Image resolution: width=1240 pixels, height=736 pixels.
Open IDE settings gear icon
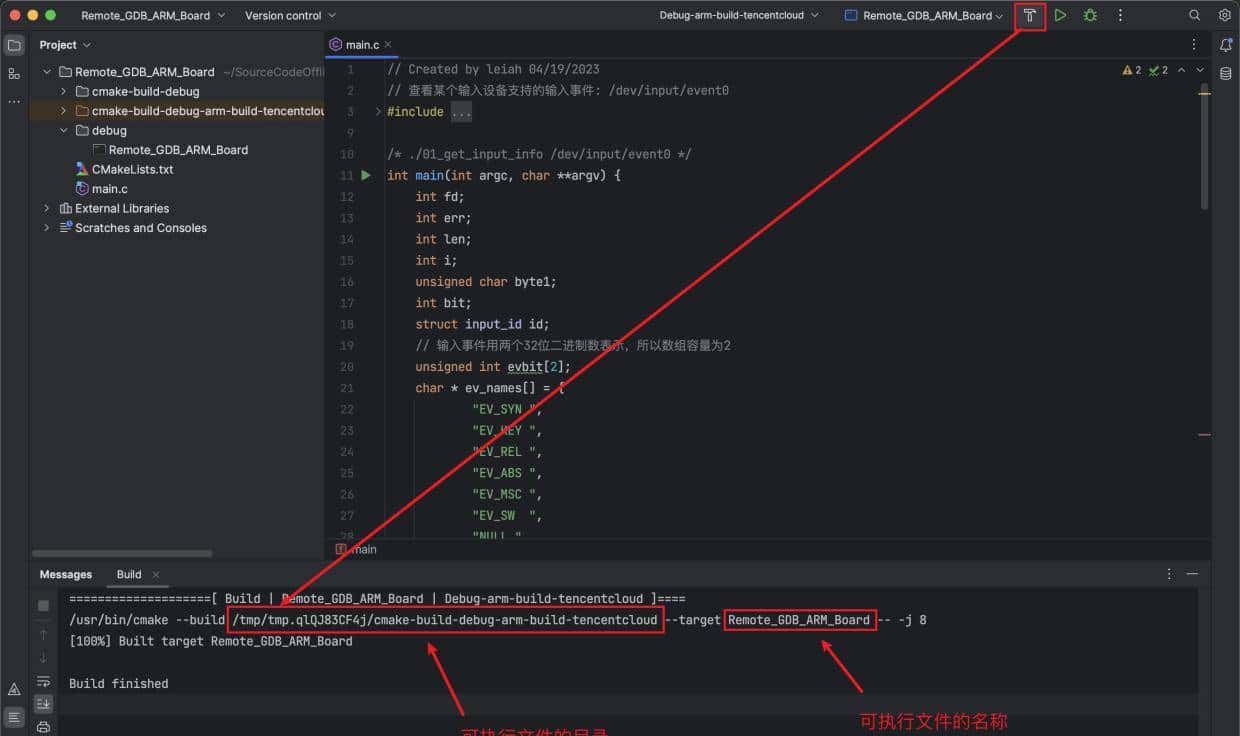(1224, 16)
